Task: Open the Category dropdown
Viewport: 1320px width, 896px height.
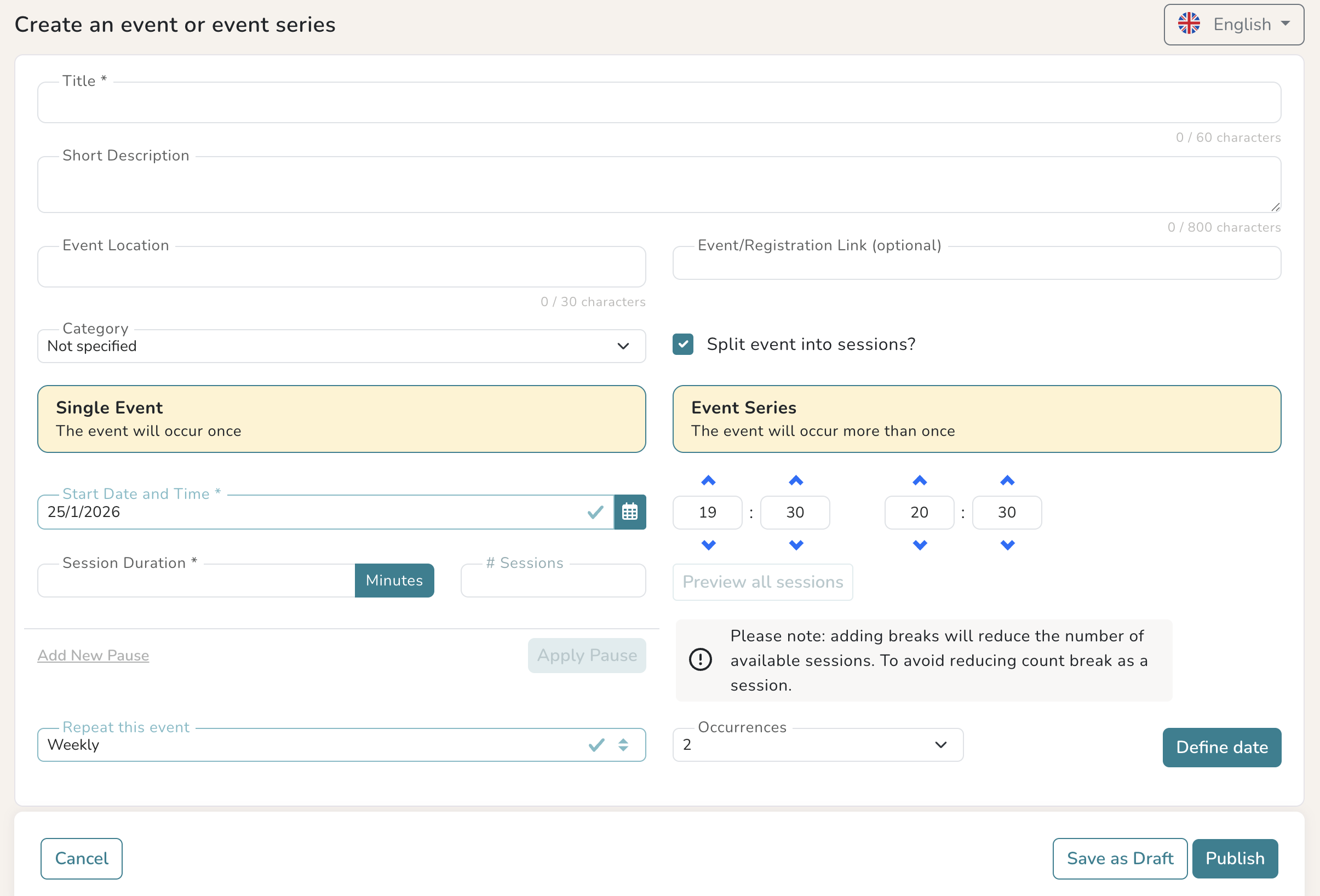Action: pos(341,346)
